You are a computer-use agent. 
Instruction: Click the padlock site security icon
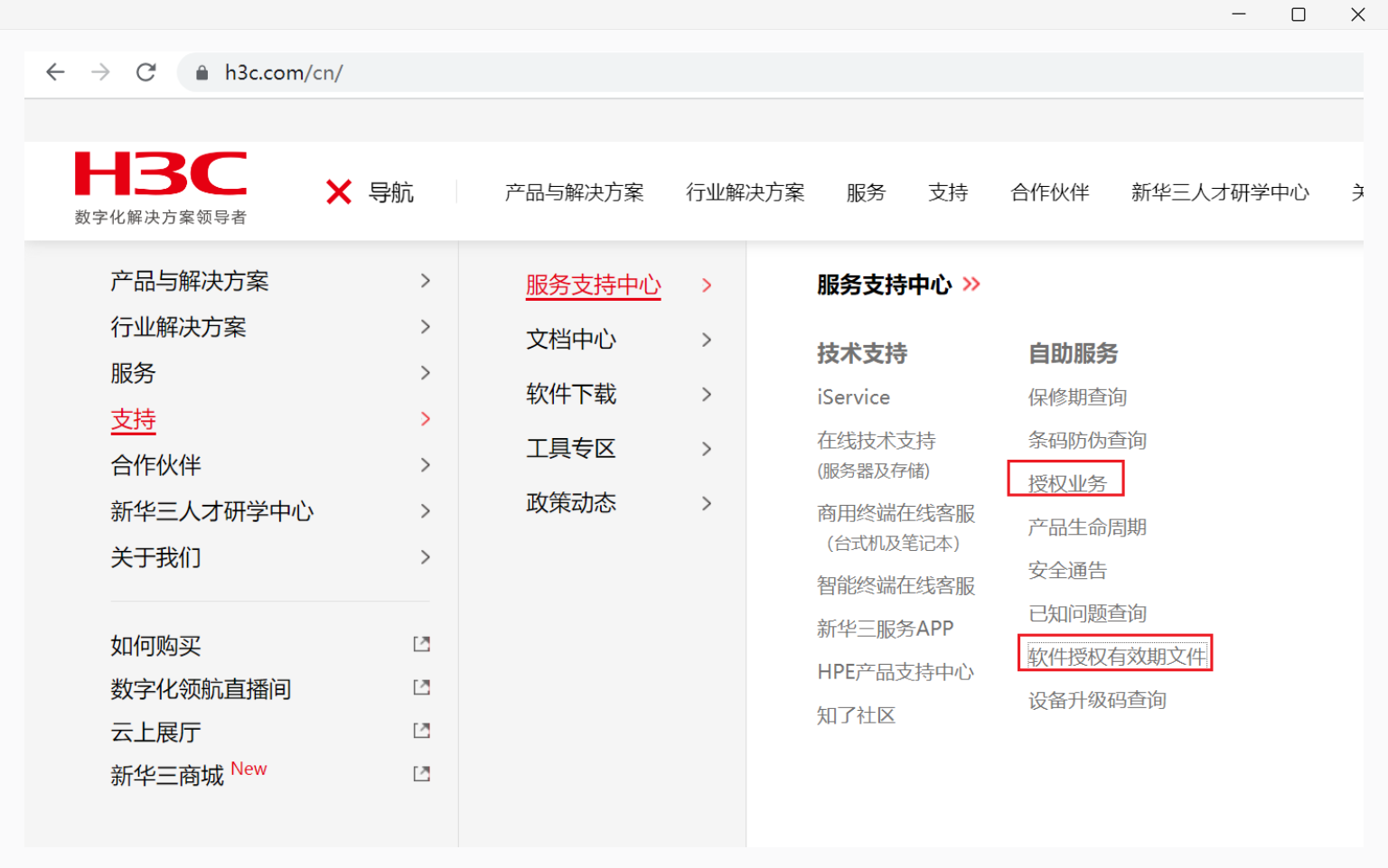pos(202,73)
